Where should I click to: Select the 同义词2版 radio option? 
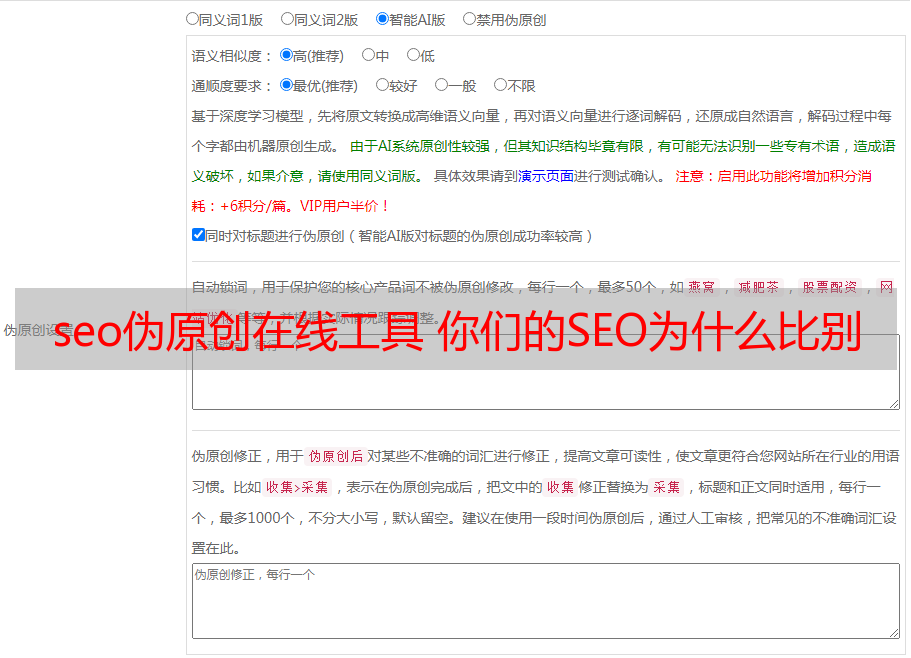point(288,18)
